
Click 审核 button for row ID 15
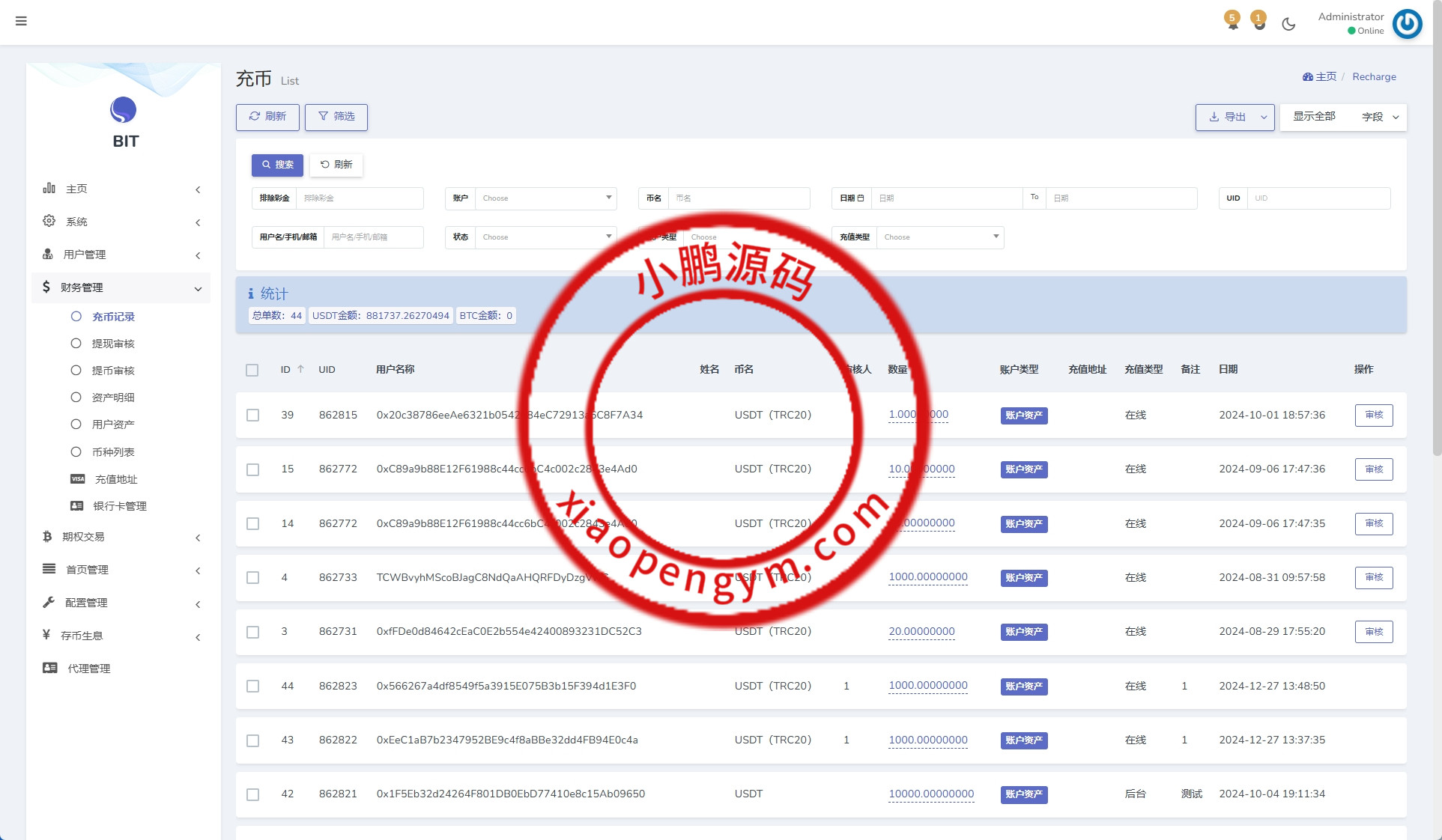click(1373, 469)
